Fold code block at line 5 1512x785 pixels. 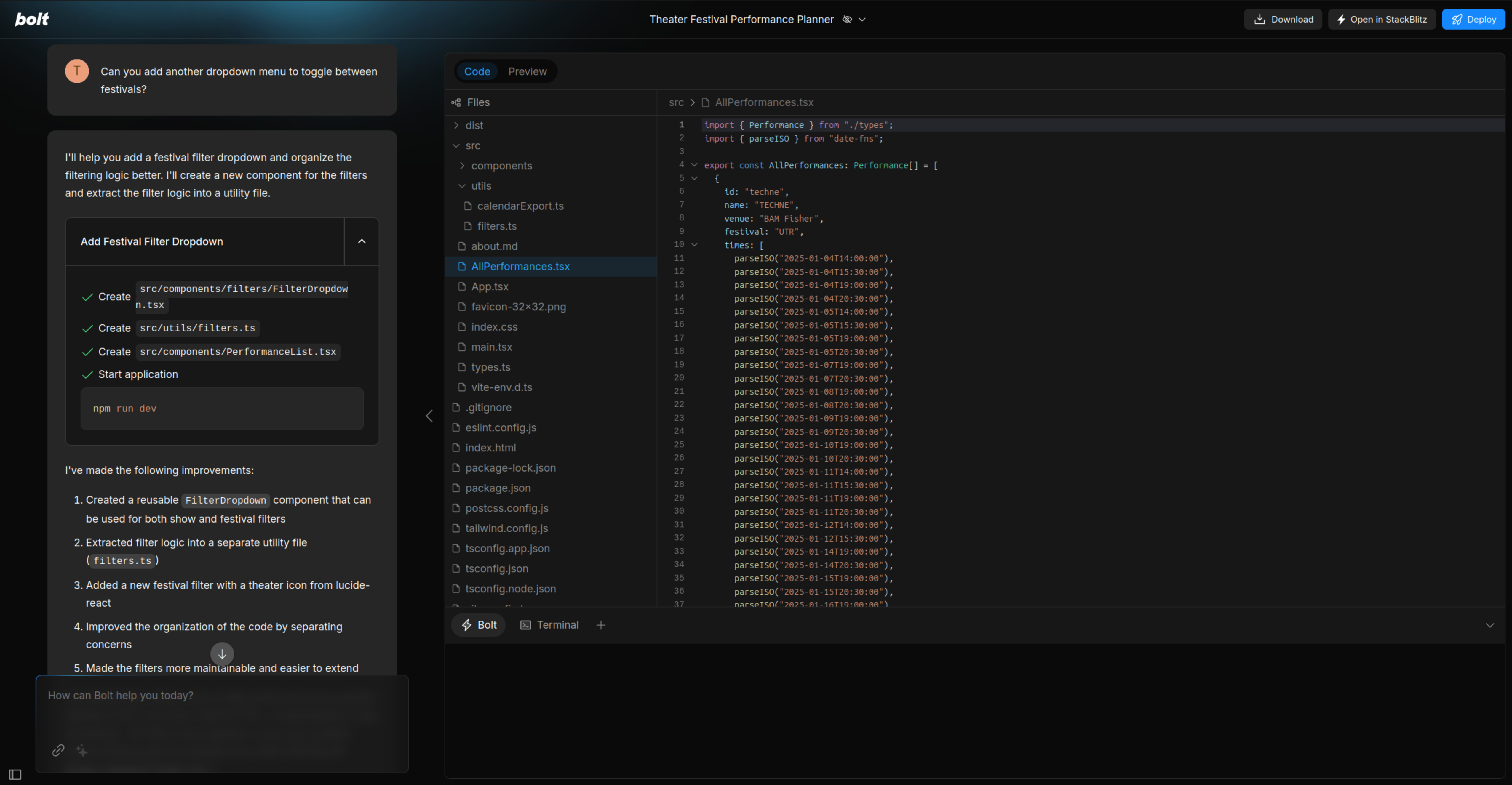(x=694, y=178)
